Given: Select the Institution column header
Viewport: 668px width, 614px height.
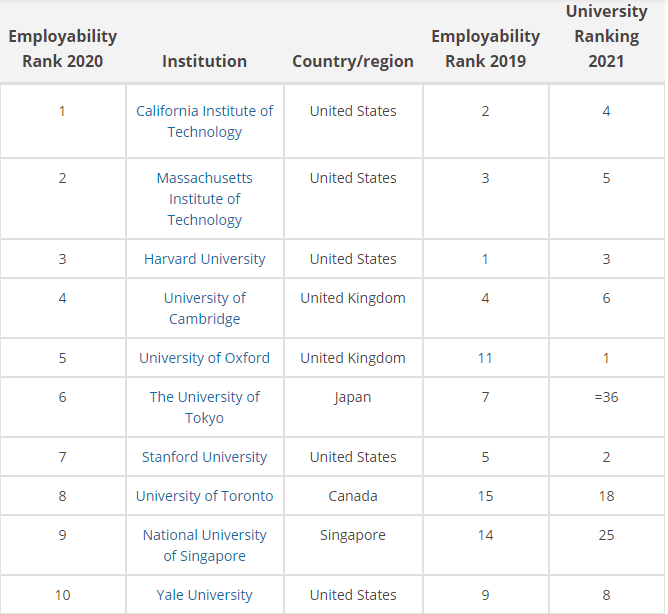Looking at the screenshot, I should point(204,61).
